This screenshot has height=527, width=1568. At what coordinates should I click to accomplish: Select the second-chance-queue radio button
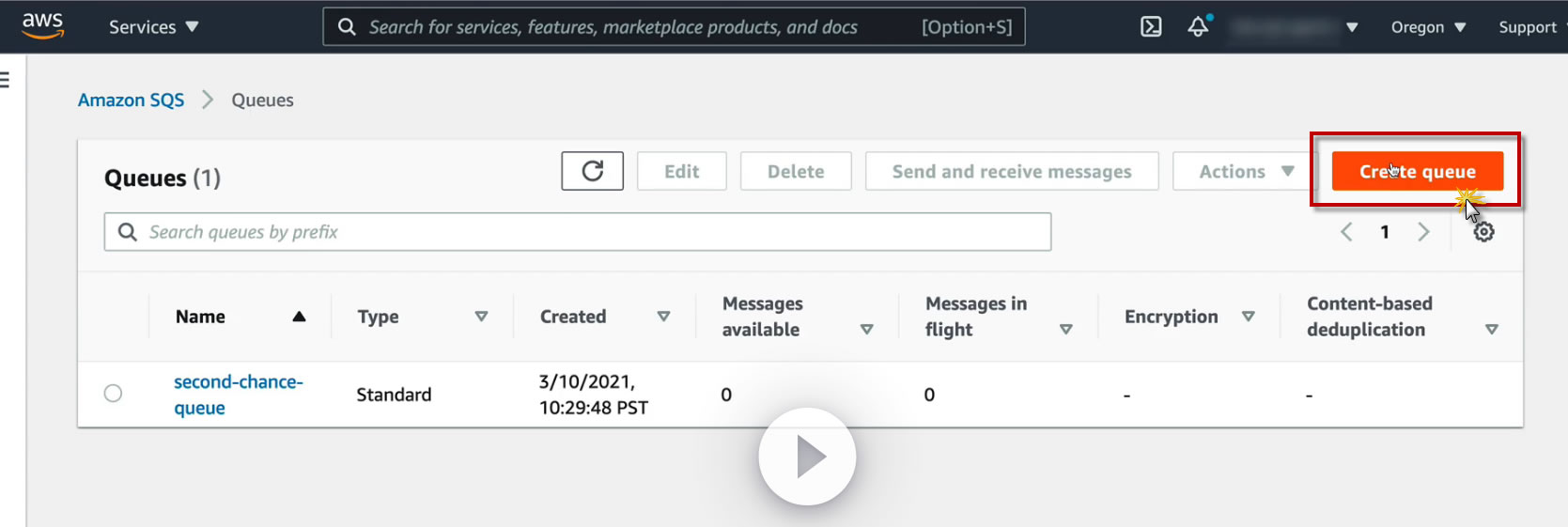[113, 394]
